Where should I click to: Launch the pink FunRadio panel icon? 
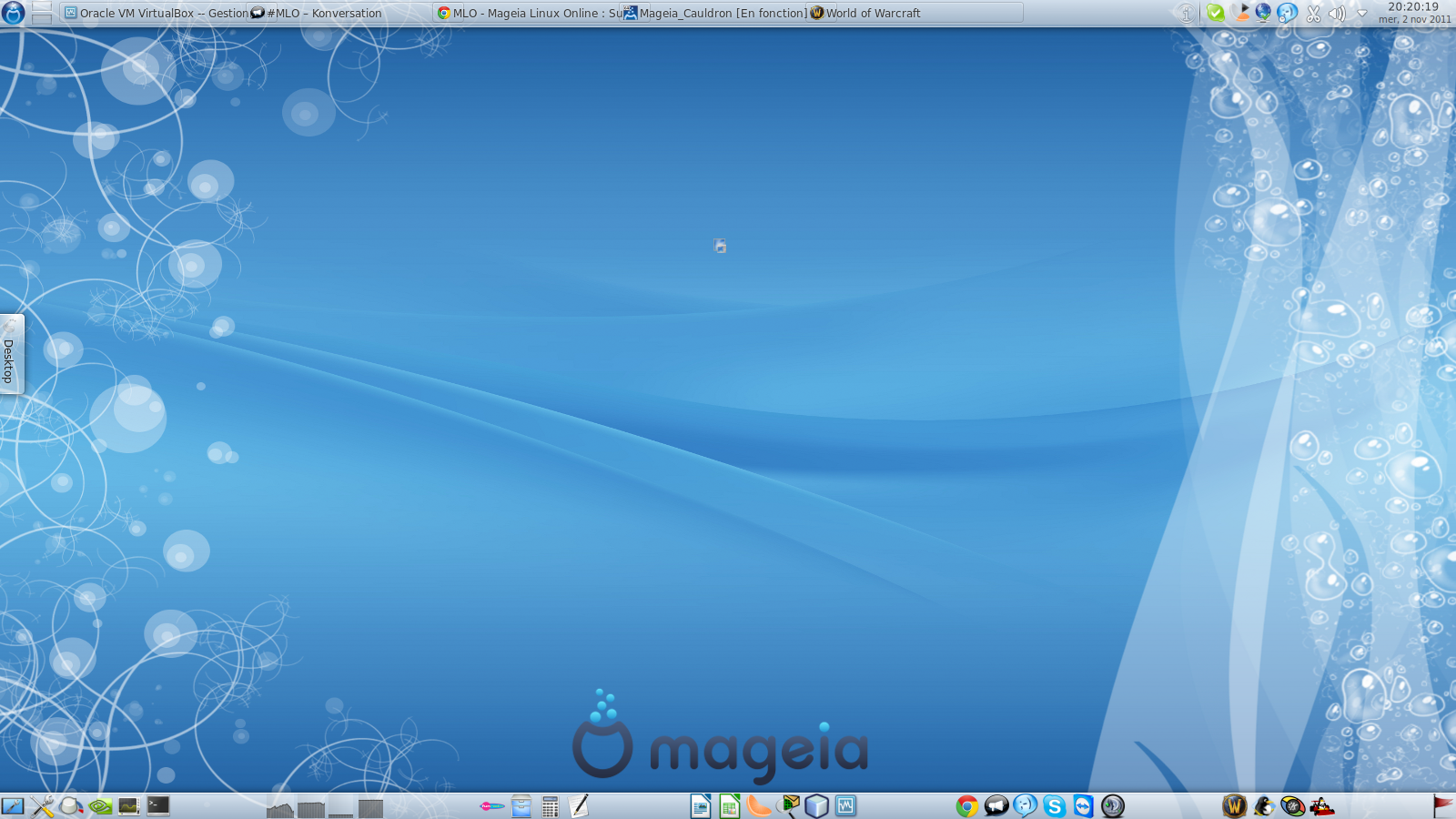492,805
